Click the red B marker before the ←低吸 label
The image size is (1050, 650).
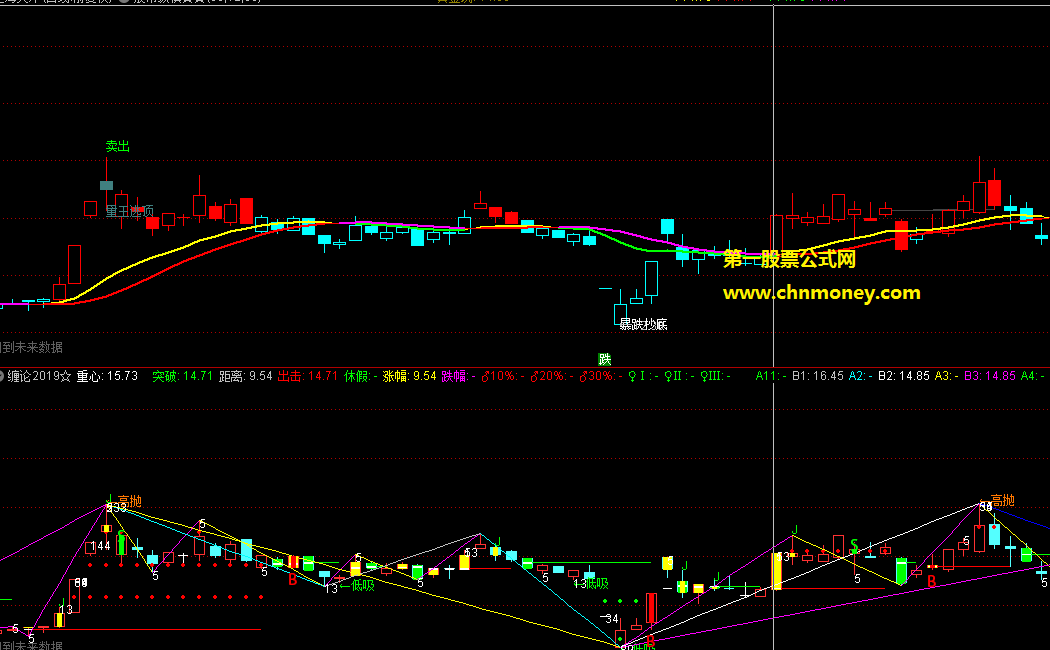tap(293, 580)
